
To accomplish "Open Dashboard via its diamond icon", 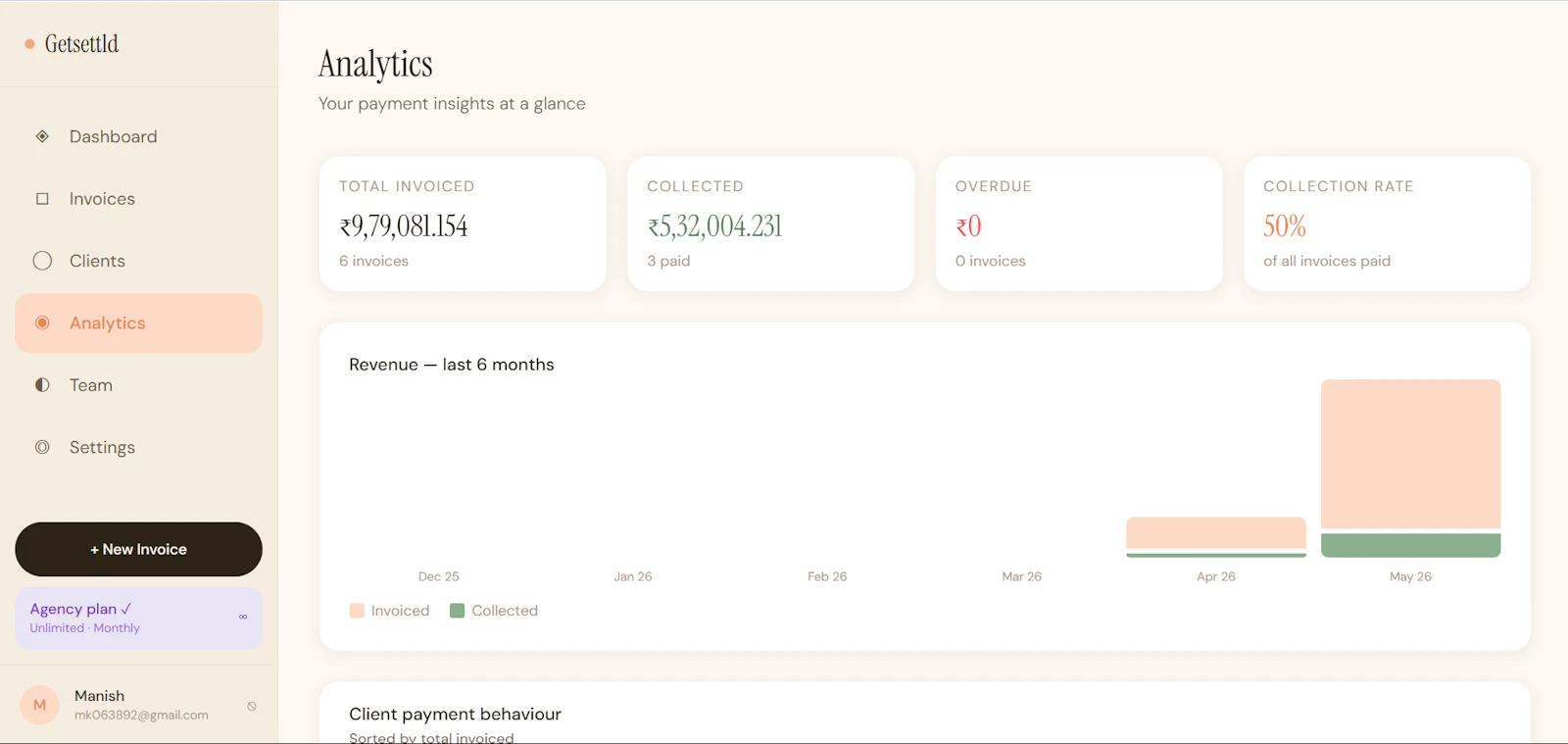I will (42, 136).
